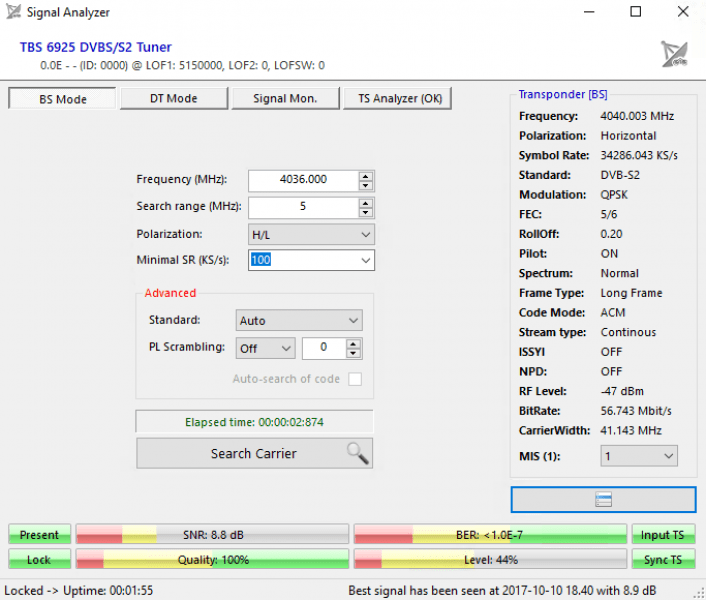Screen dimensions: 706x600
Task: Click the FEC 5/6 value
Action: (x=609, y=214)
